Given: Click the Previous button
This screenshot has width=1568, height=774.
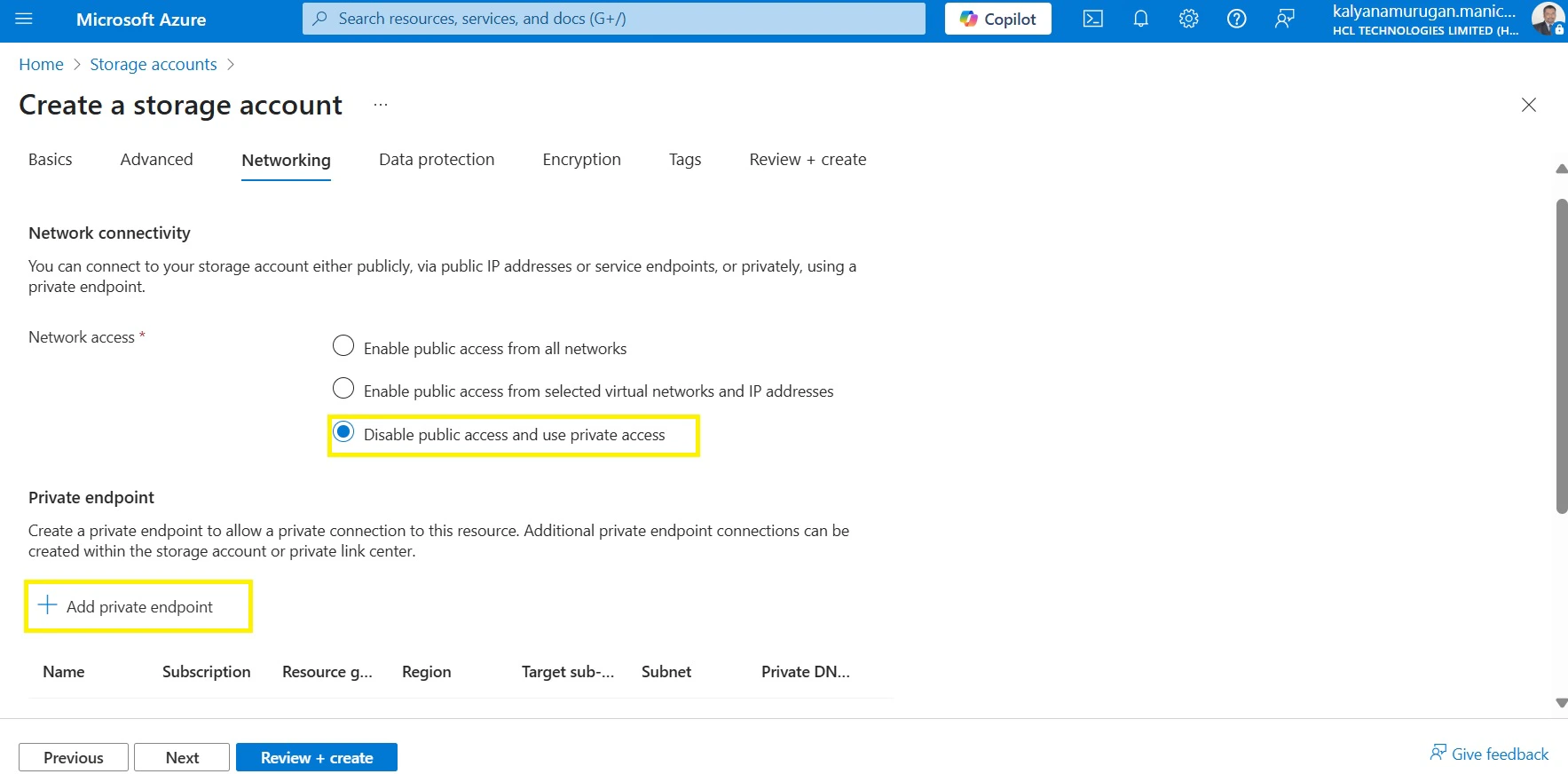Looking at the screenshot, I should click(74, 757).
